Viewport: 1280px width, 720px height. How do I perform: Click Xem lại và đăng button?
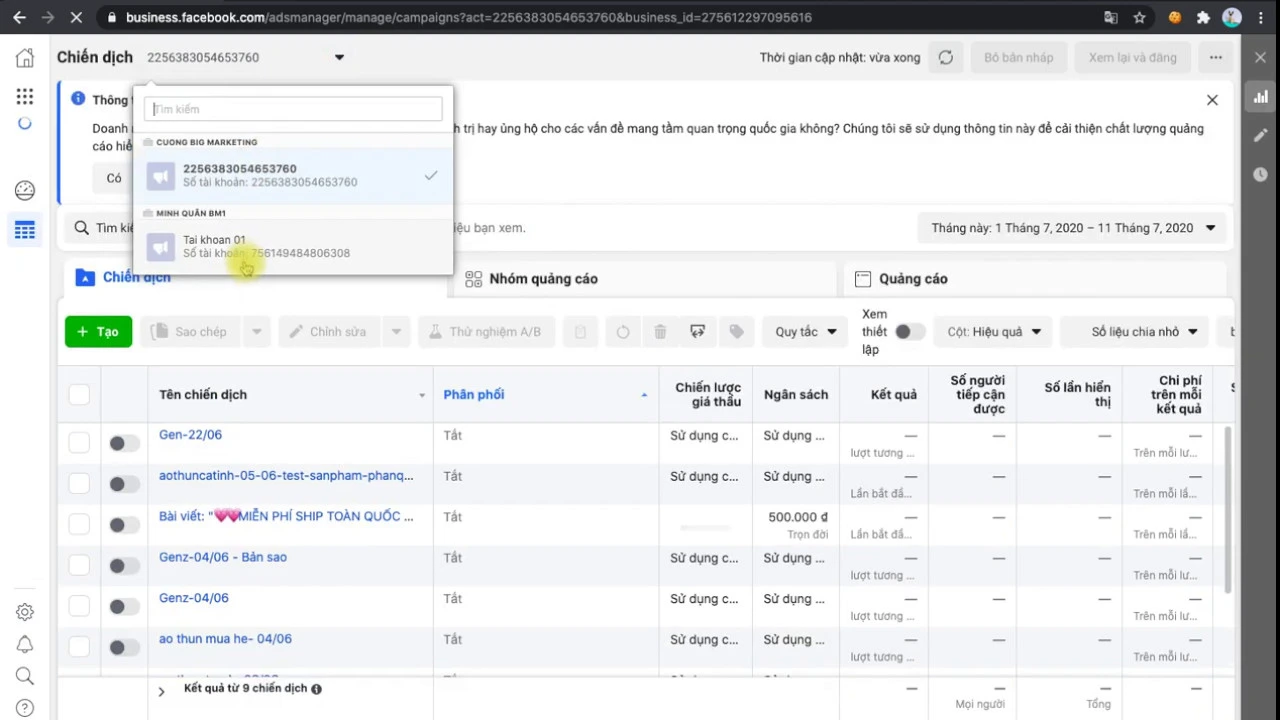[x=1132, y=58]
